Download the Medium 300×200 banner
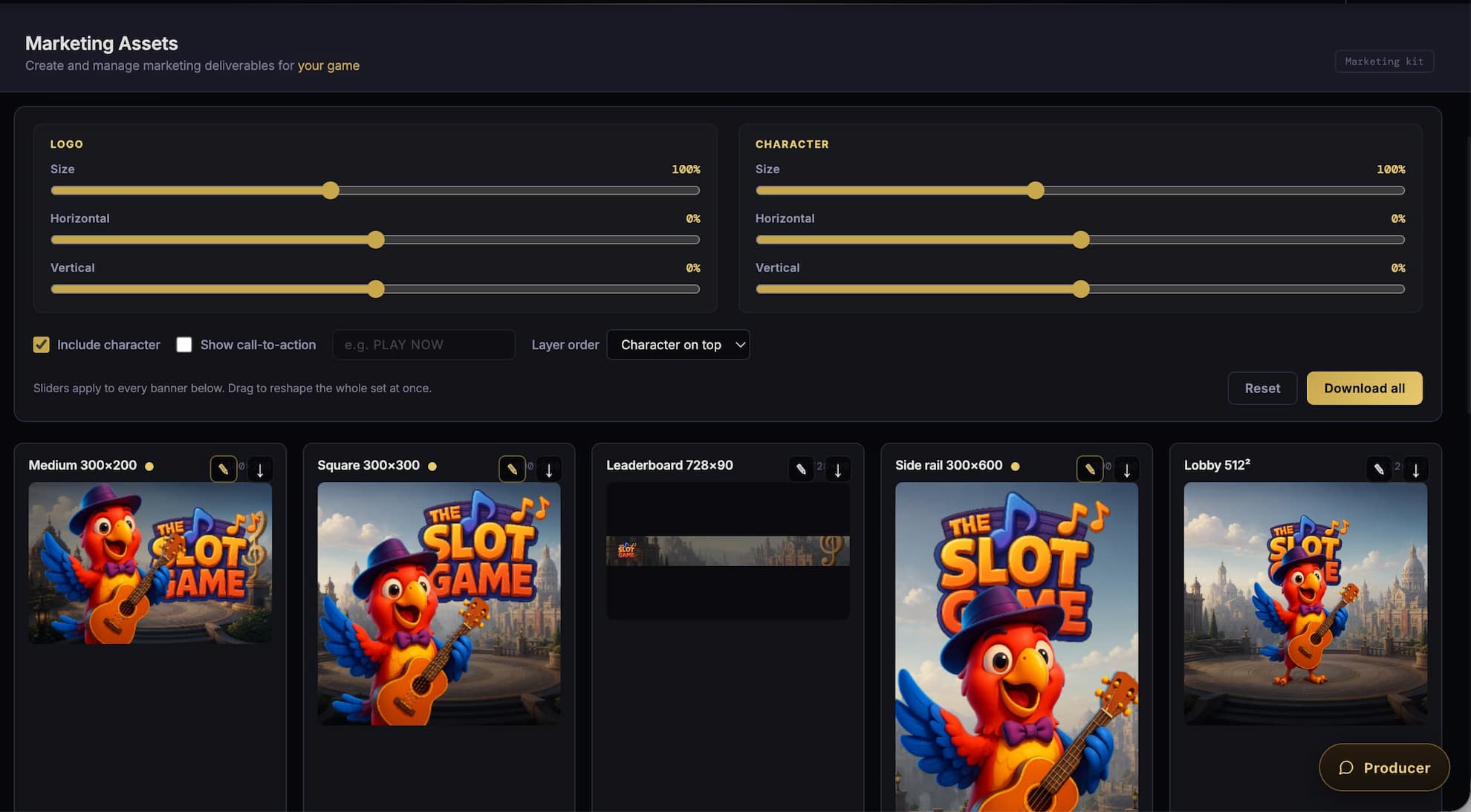The image size is (1471, 812). click(x=260, y=470)
